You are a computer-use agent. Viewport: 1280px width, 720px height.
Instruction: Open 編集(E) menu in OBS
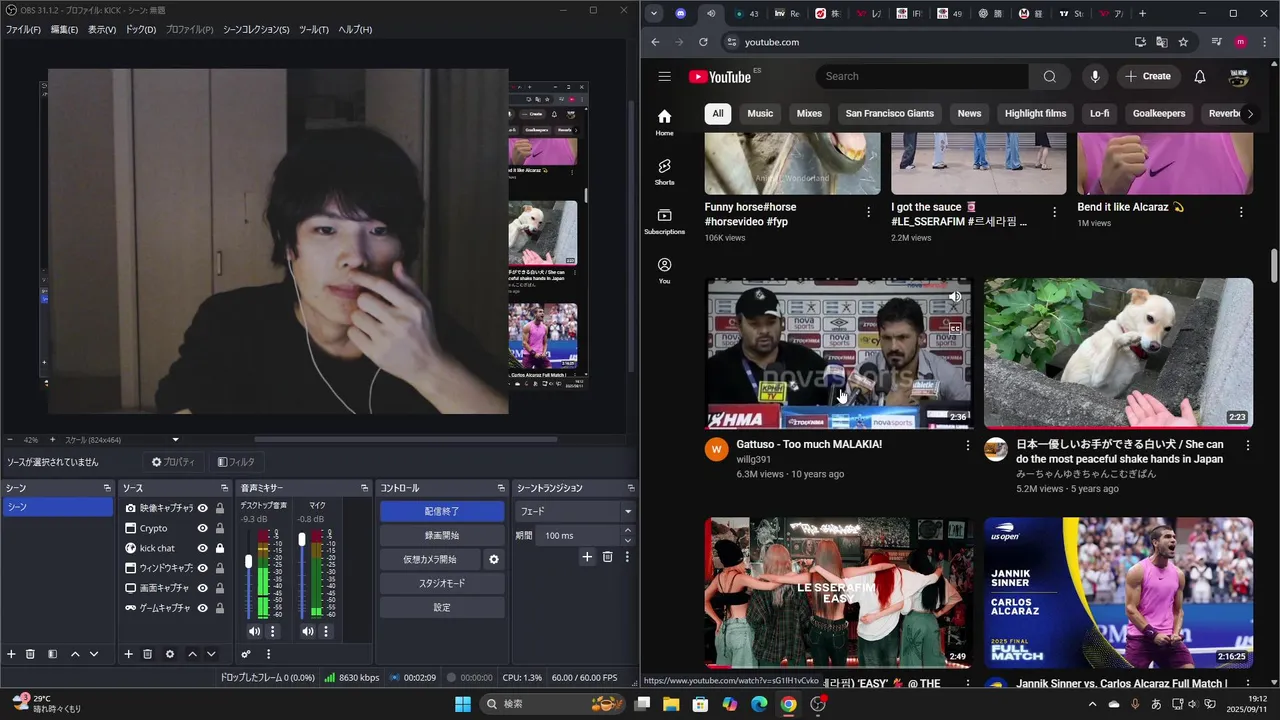point(64,30)
